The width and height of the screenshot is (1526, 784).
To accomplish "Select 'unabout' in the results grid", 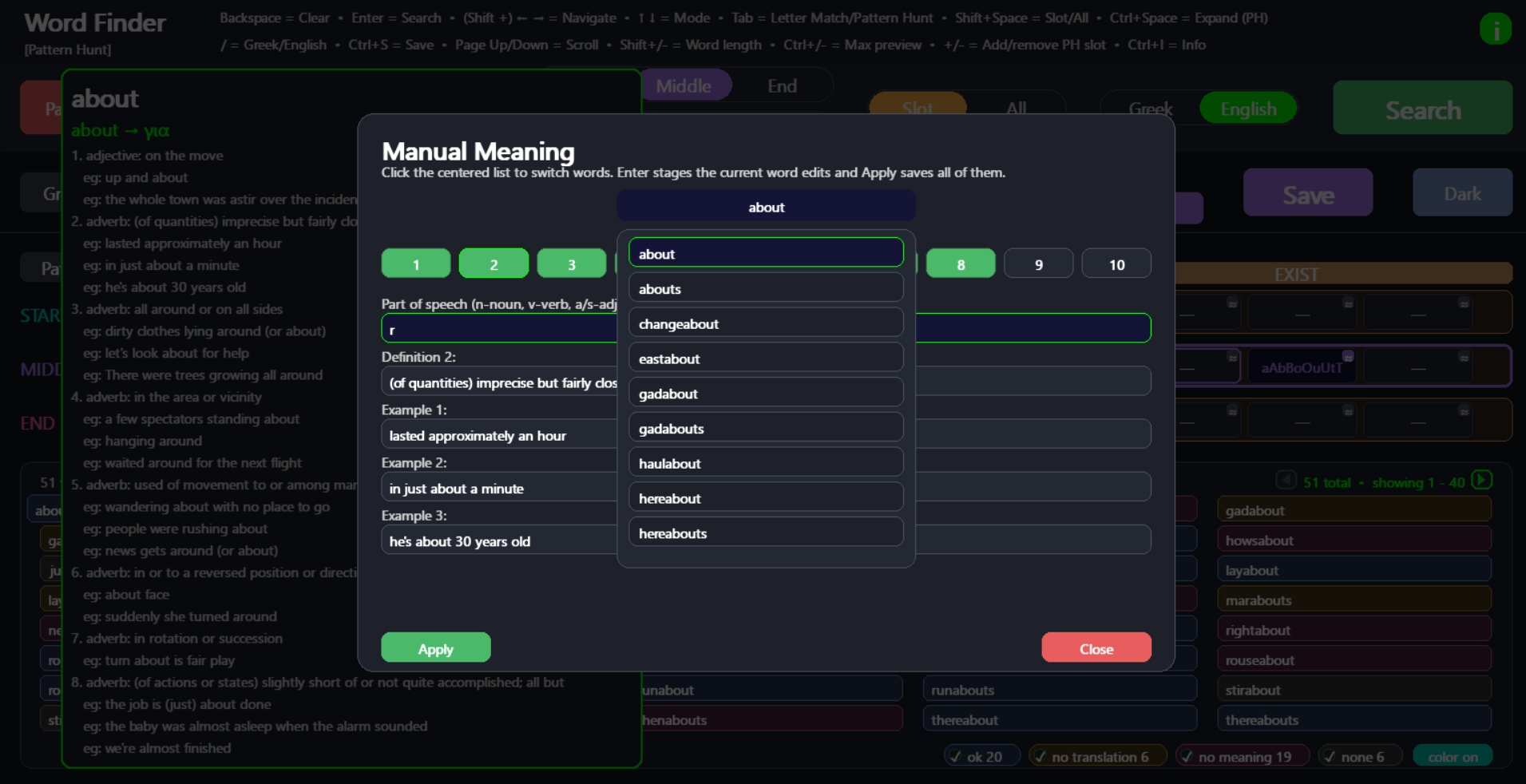I will pos(771,689).
